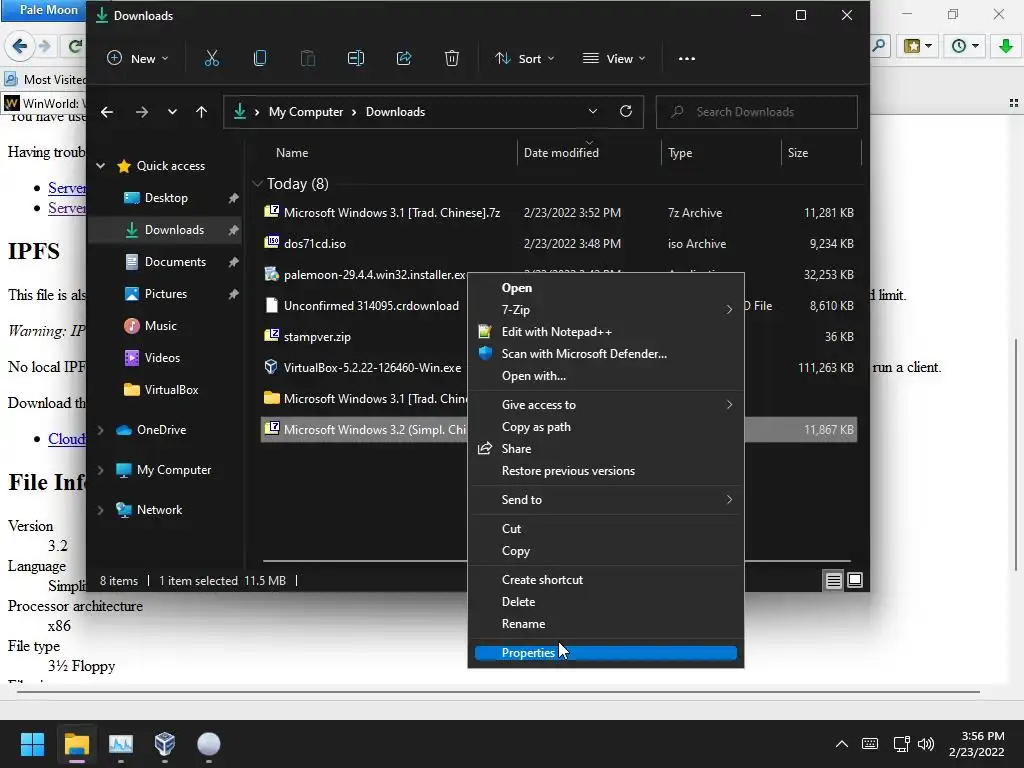This screenshot has height=768, width=1024.
Task: Choose Properties in context menu
Action: coord(605,653)
